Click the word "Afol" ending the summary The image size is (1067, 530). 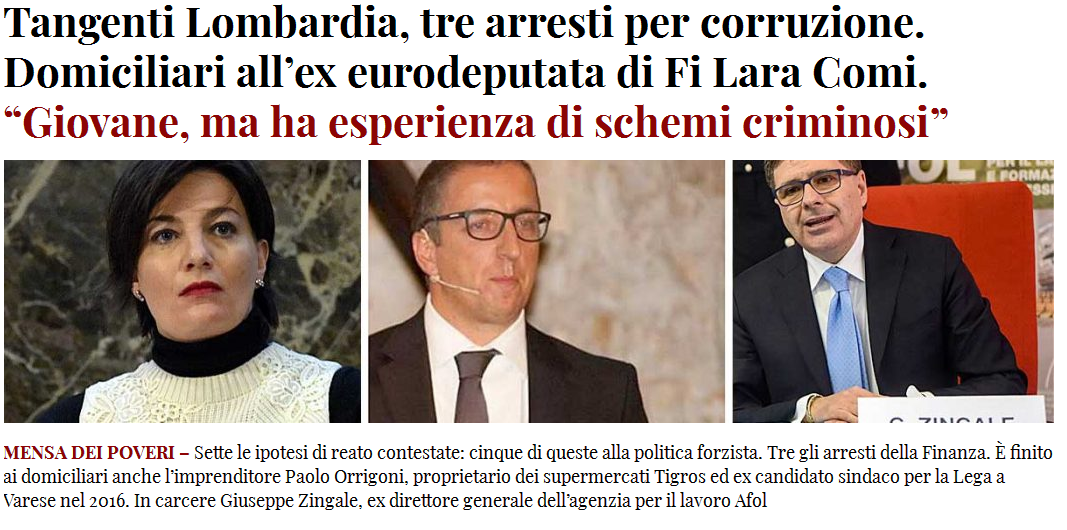click(x=751, y=502)
